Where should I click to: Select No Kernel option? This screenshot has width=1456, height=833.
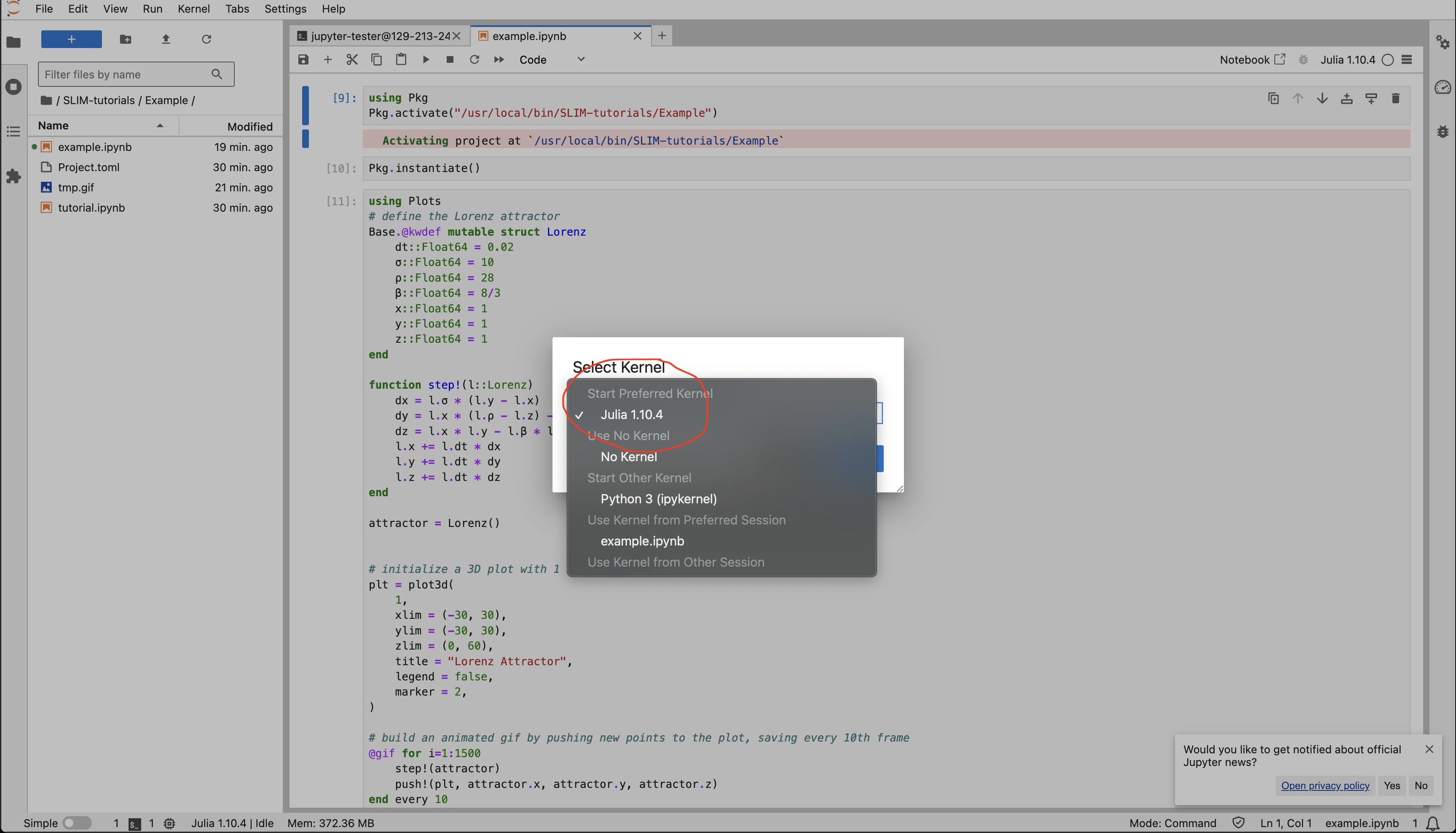pos(627,456)
